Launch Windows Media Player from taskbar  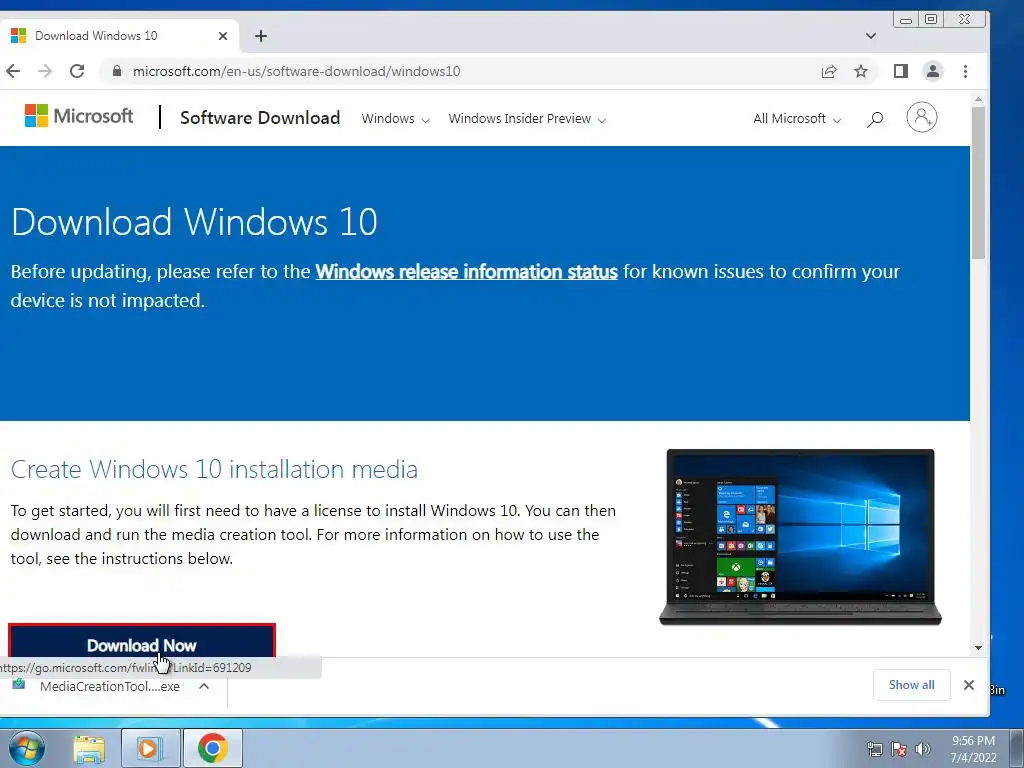point(150,749)
